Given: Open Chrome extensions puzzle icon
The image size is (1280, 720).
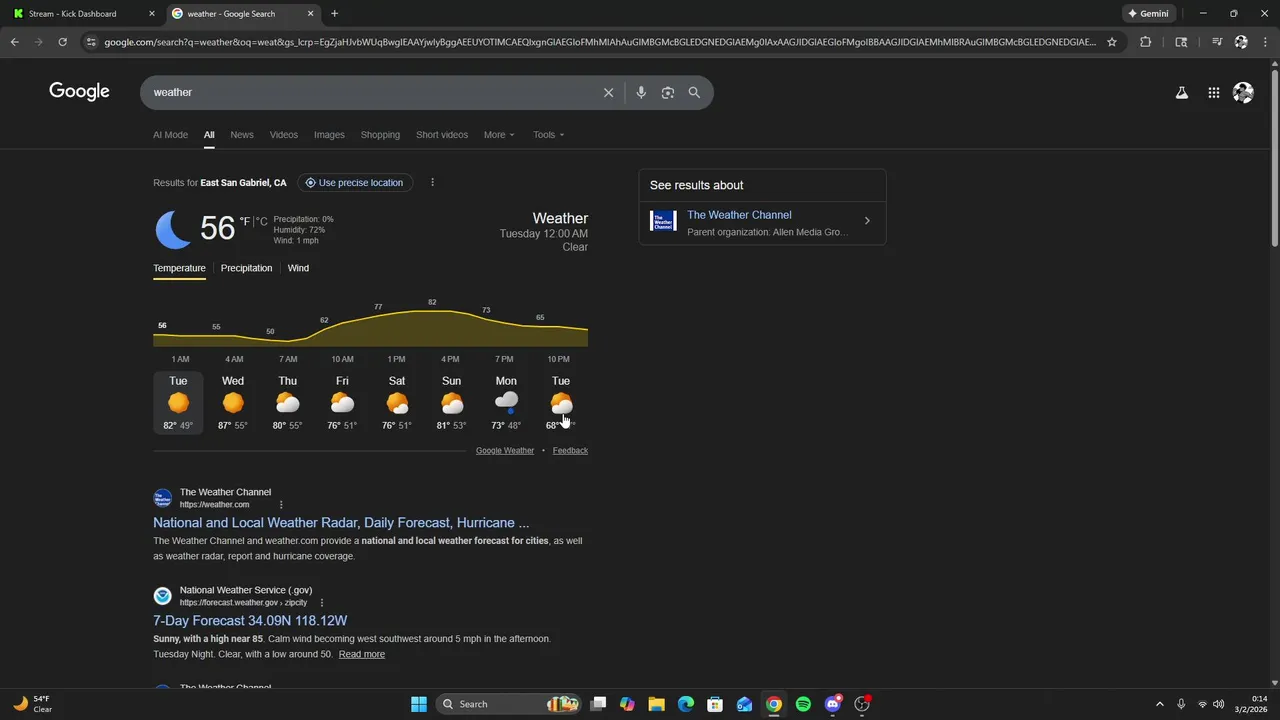Looking at the screenshot, I should pos(1145,42).
